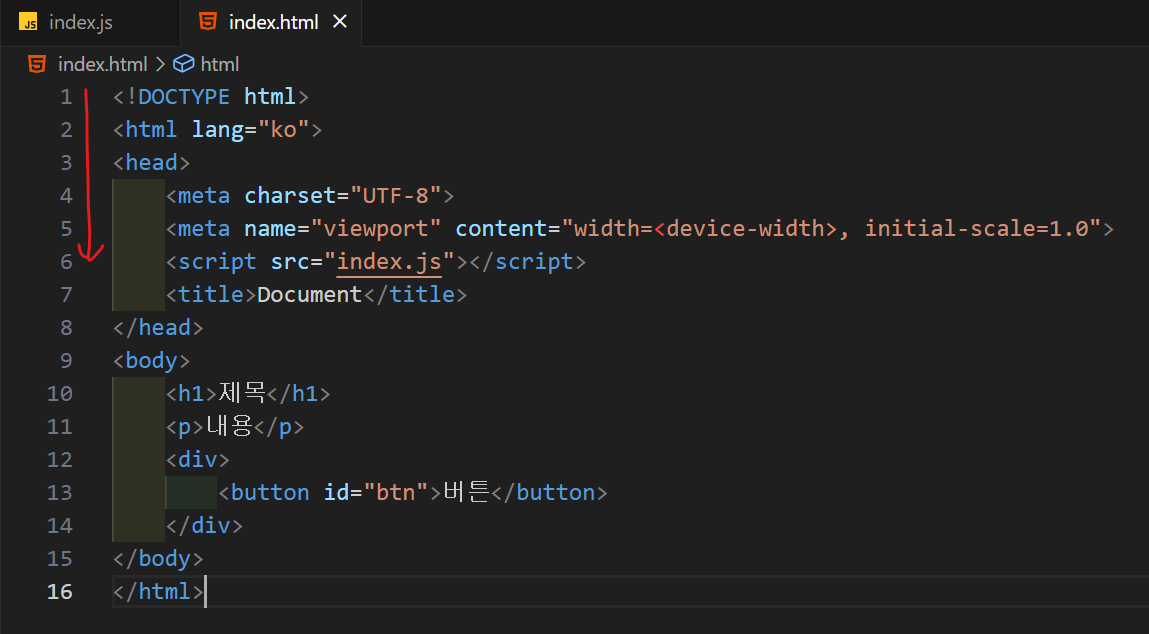
Task: Click line number 3 beside head tag
Action: 66,163
